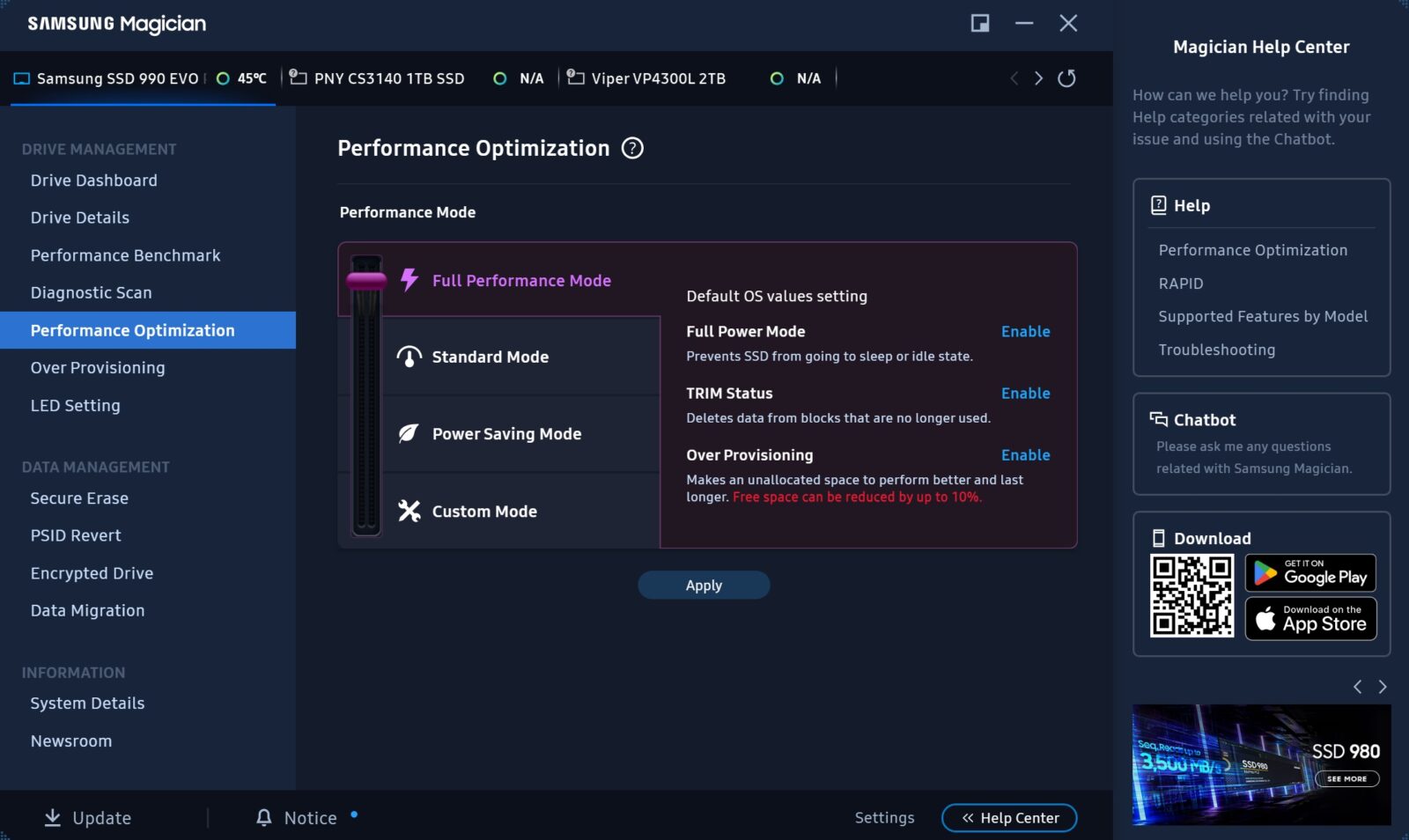Click the Notice bell icon
This screenshot has height=840, width=1409.
click(263, 818)
